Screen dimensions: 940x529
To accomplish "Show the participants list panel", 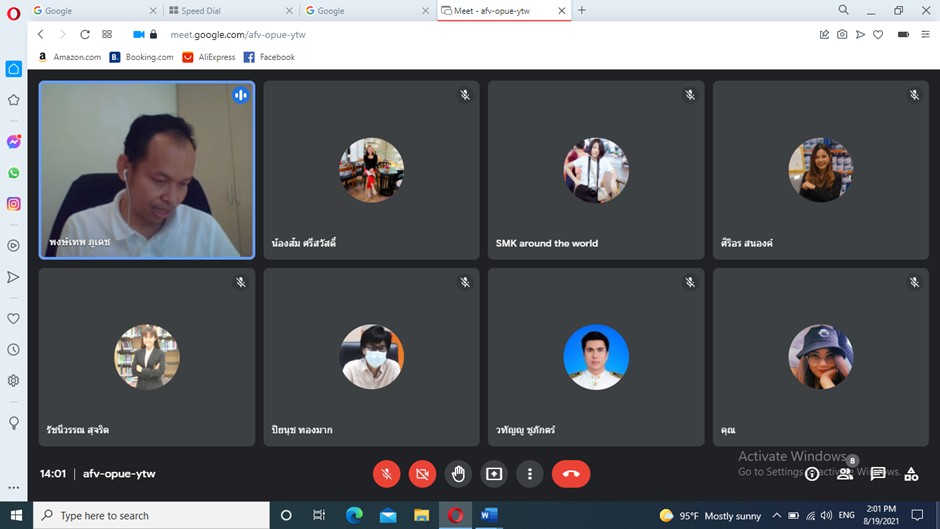I will [845, 474].
